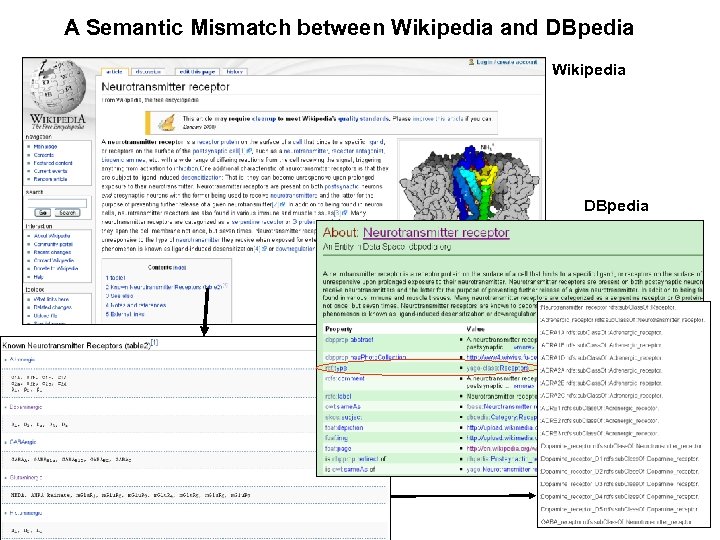Viewport: 720px width, 540px height.
Task: Click 'is owl:sameAs of' property link
Action: (350, 470)
